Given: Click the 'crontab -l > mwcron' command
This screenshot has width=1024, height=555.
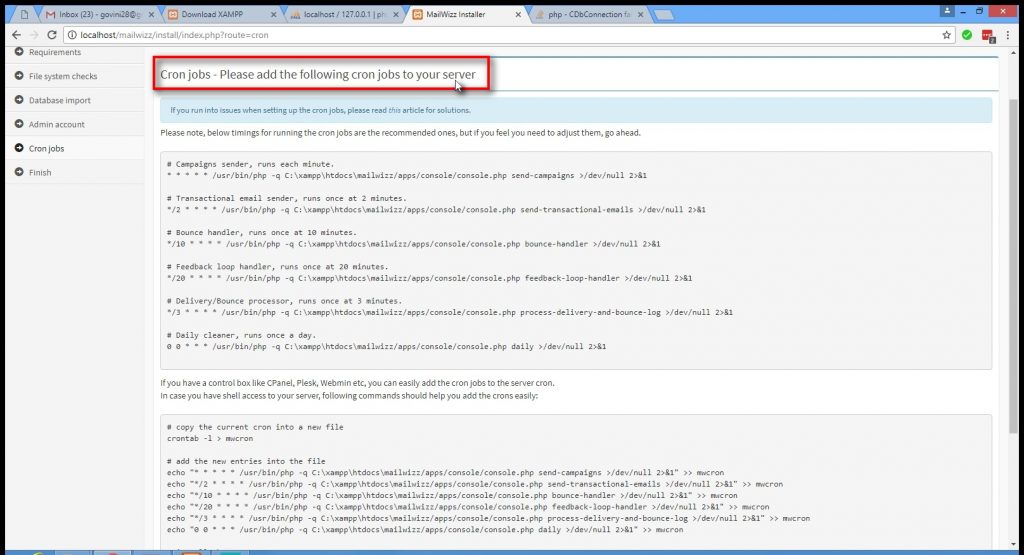Looking at the screenshot, I should click(x=210, y=439).
